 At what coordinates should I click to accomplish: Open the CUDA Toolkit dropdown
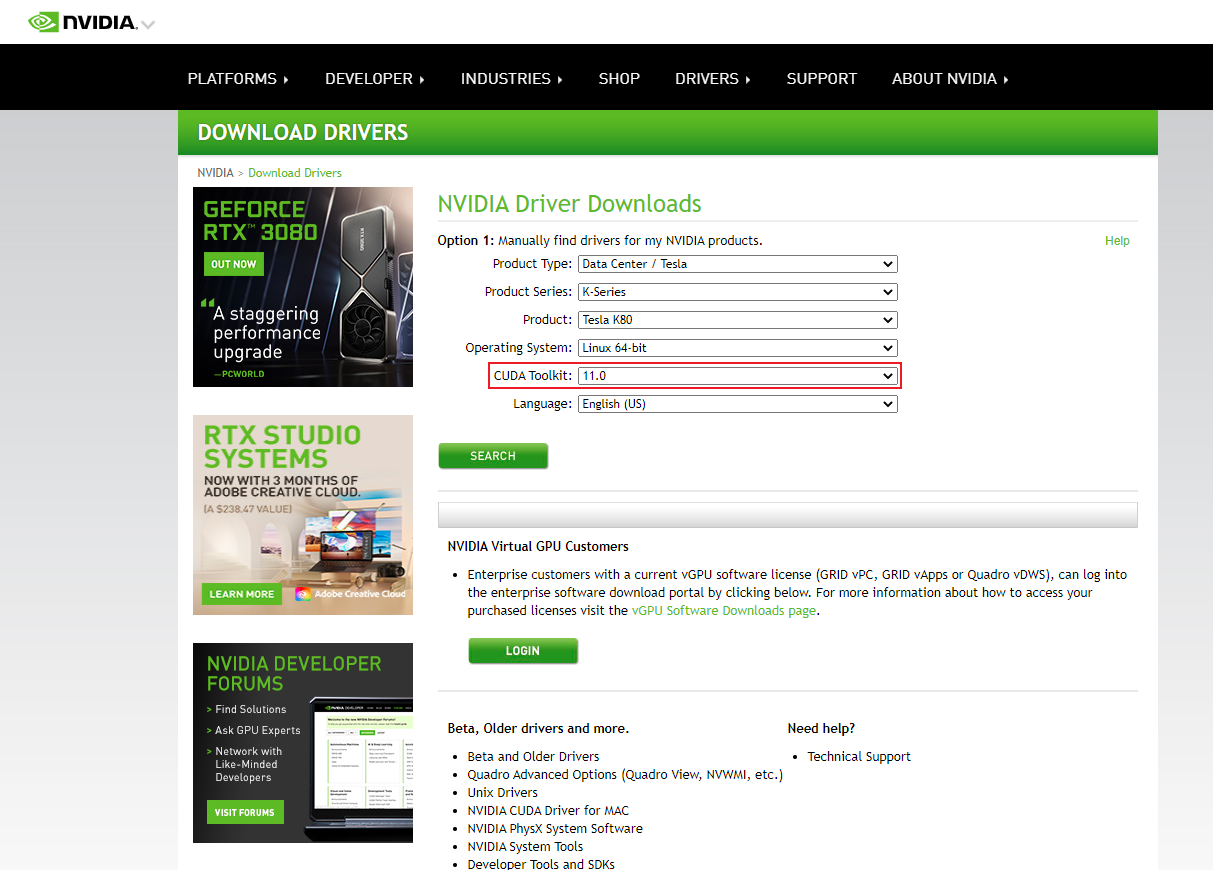738,376
